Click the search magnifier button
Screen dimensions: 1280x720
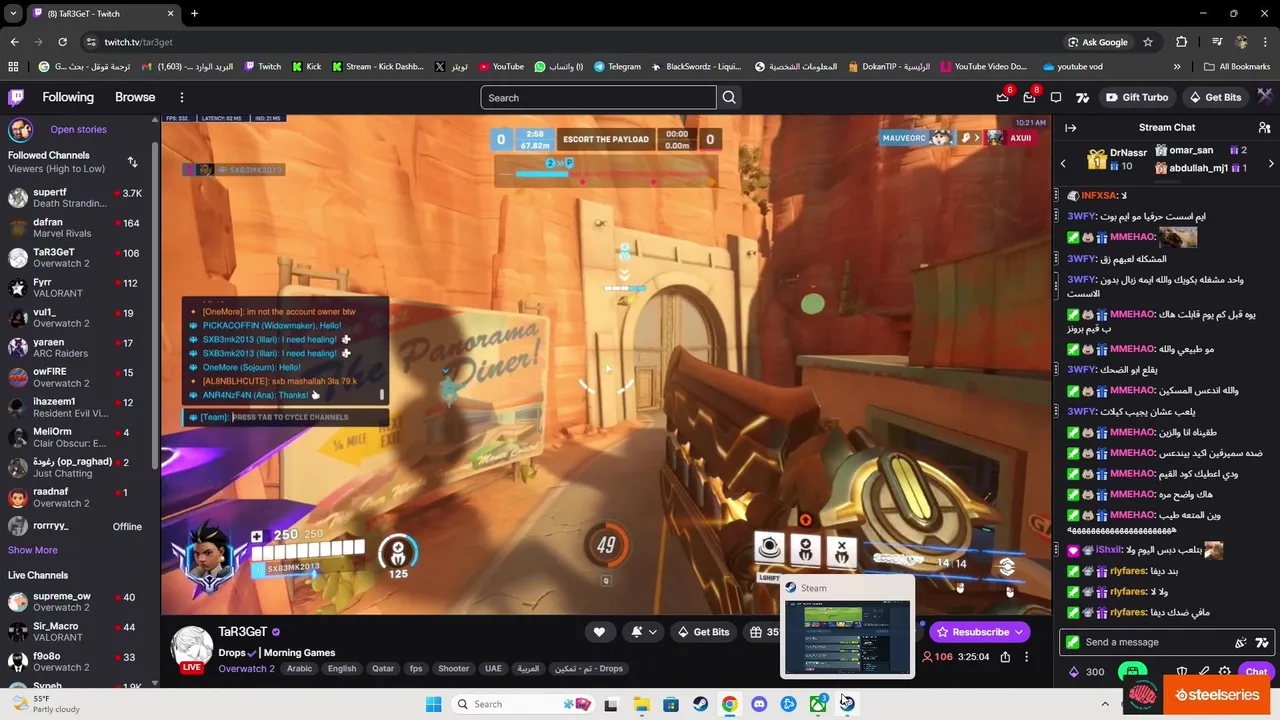[729, 97]
